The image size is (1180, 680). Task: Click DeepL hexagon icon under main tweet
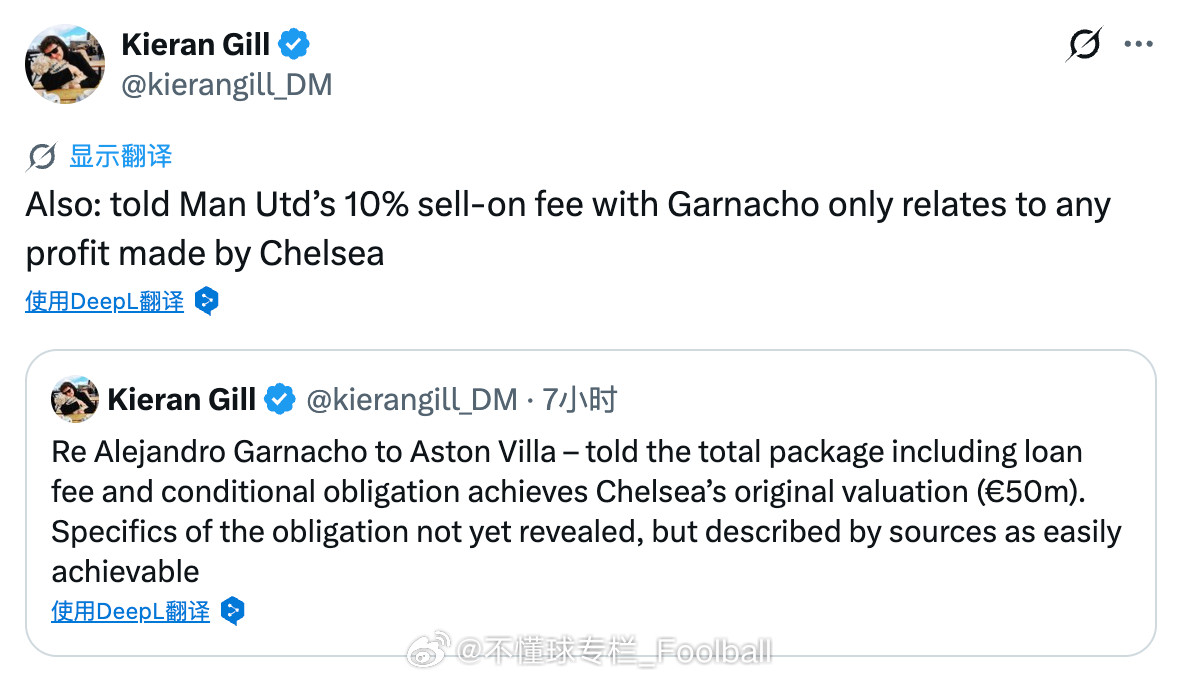(206, 301)
